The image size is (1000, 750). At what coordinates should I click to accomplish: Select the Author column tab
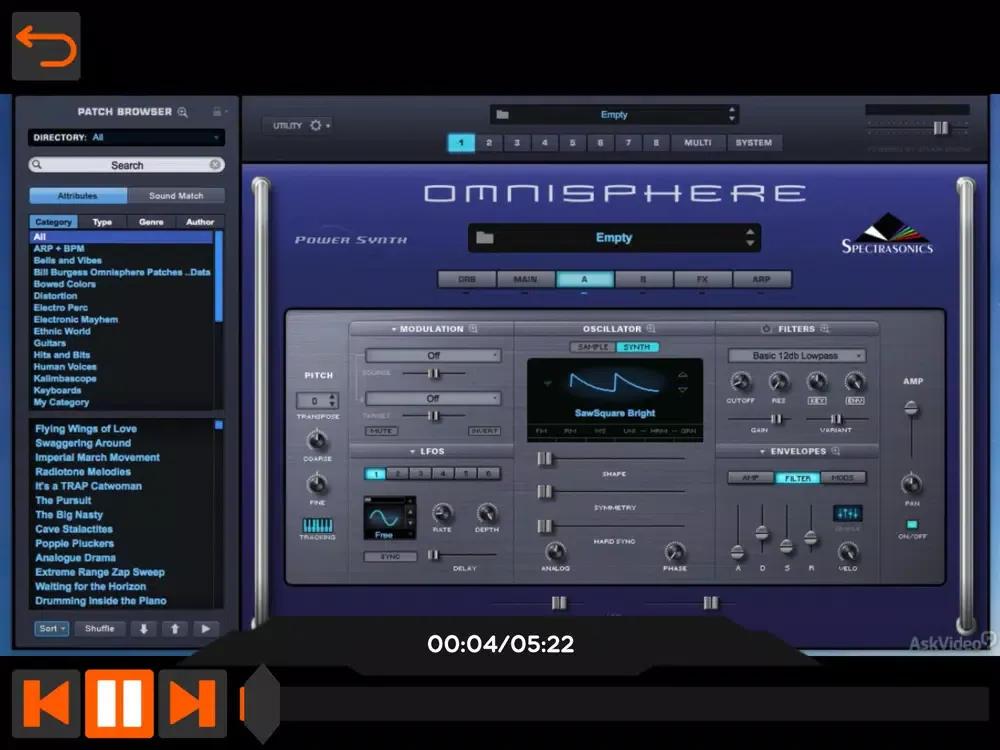point(200,222)
